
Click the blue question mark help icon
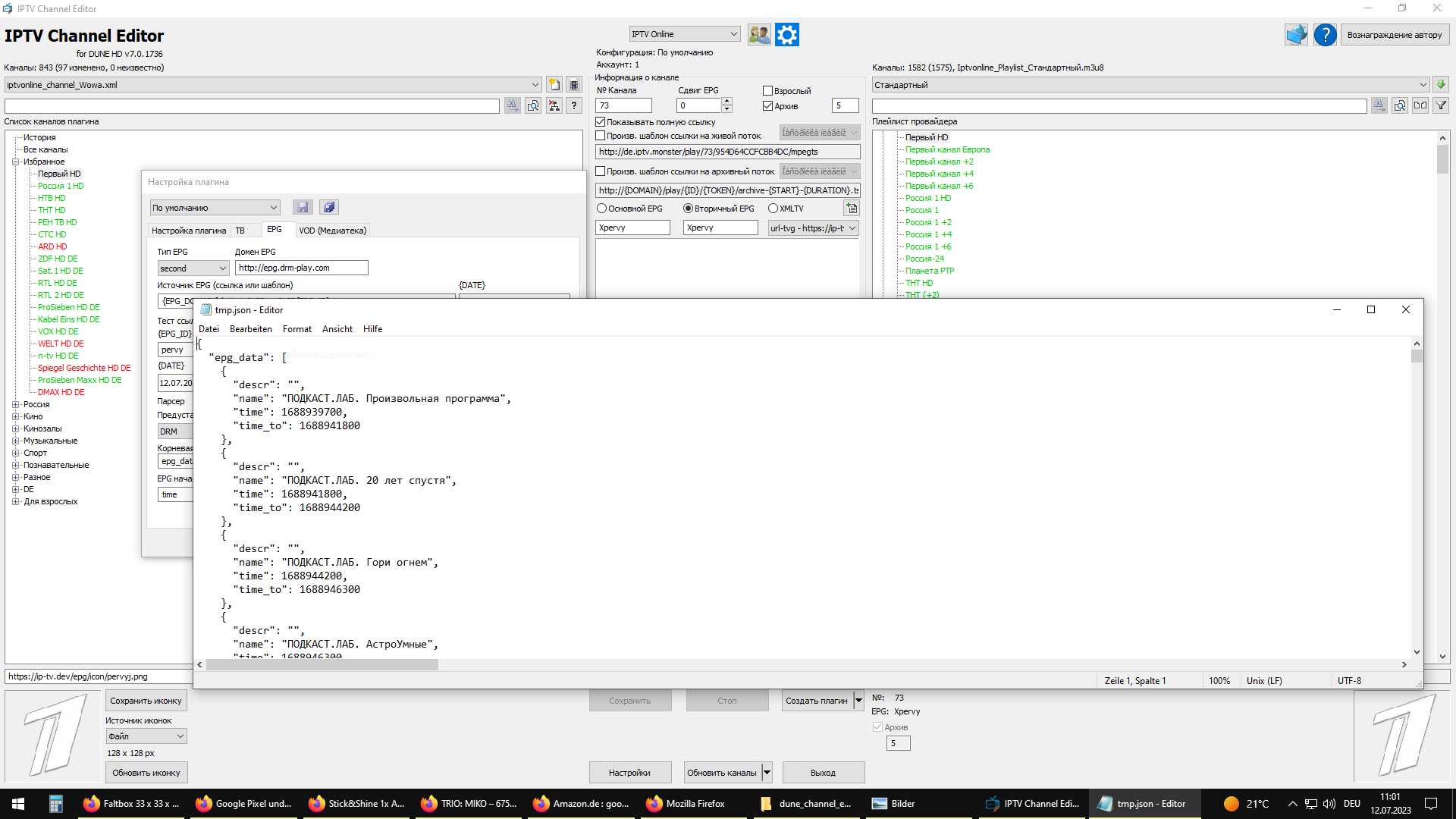click(1325, 35)
